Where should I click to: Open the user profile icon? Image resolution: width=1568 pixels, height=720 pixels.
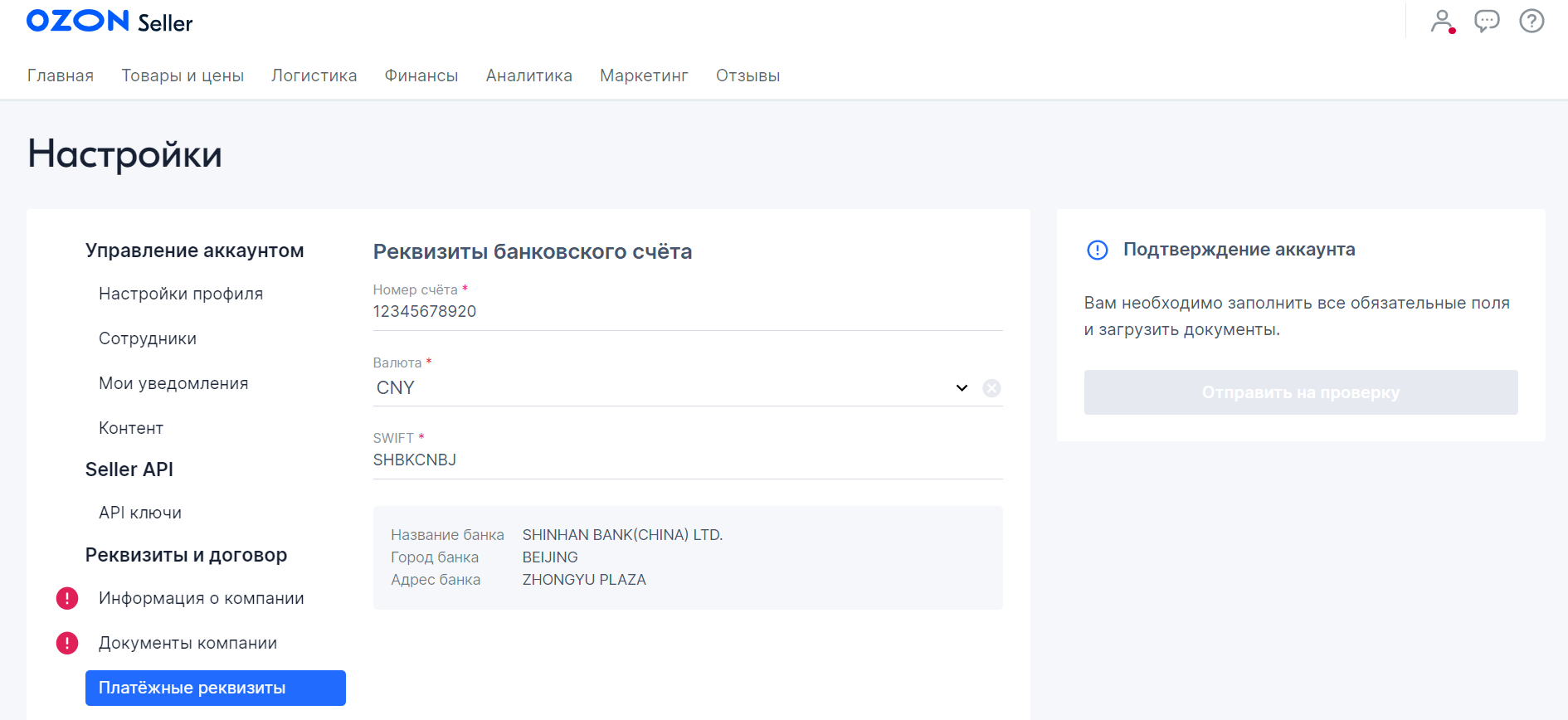click(x=1443, y=21)
